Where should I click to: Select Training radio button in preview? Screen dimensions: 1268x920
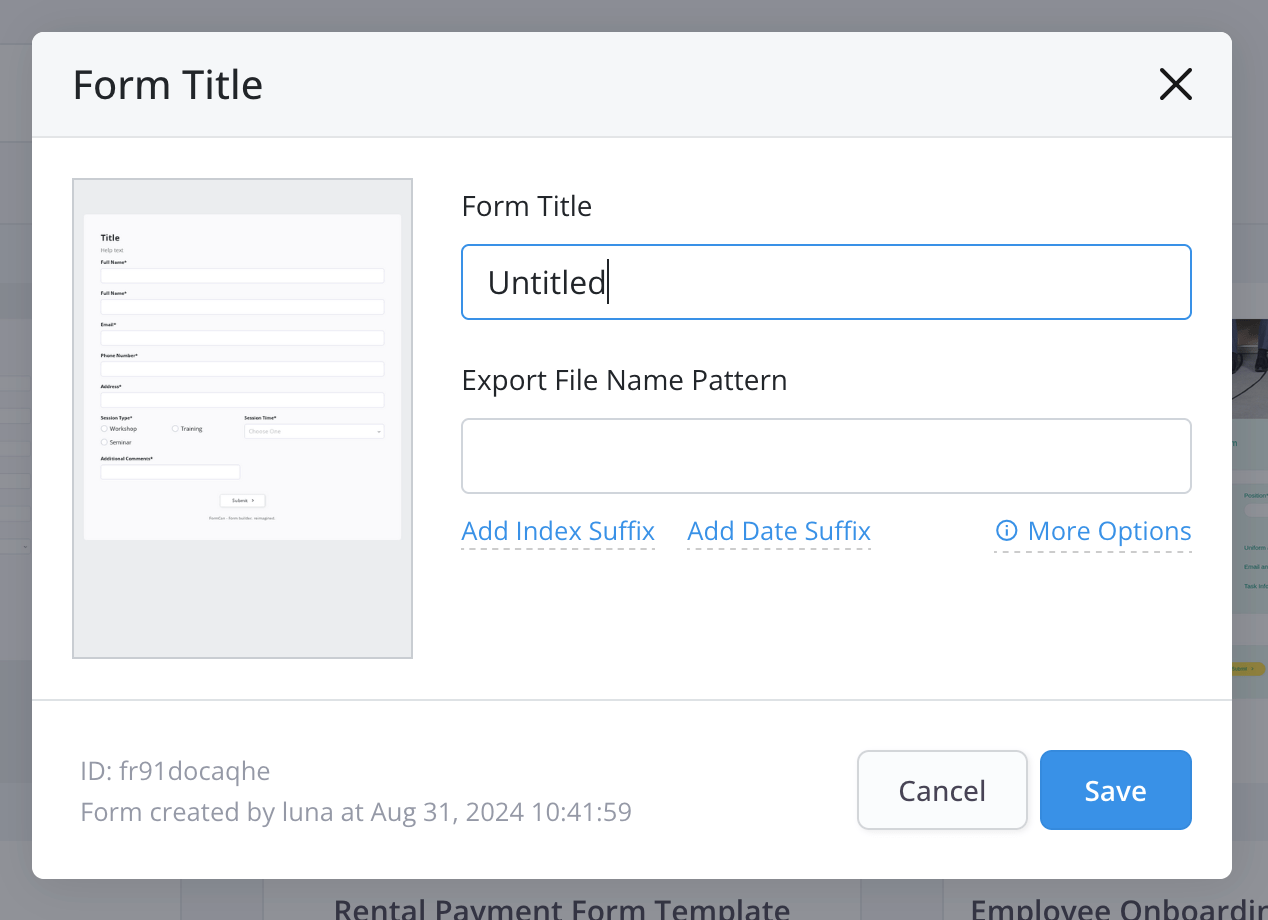175,429
